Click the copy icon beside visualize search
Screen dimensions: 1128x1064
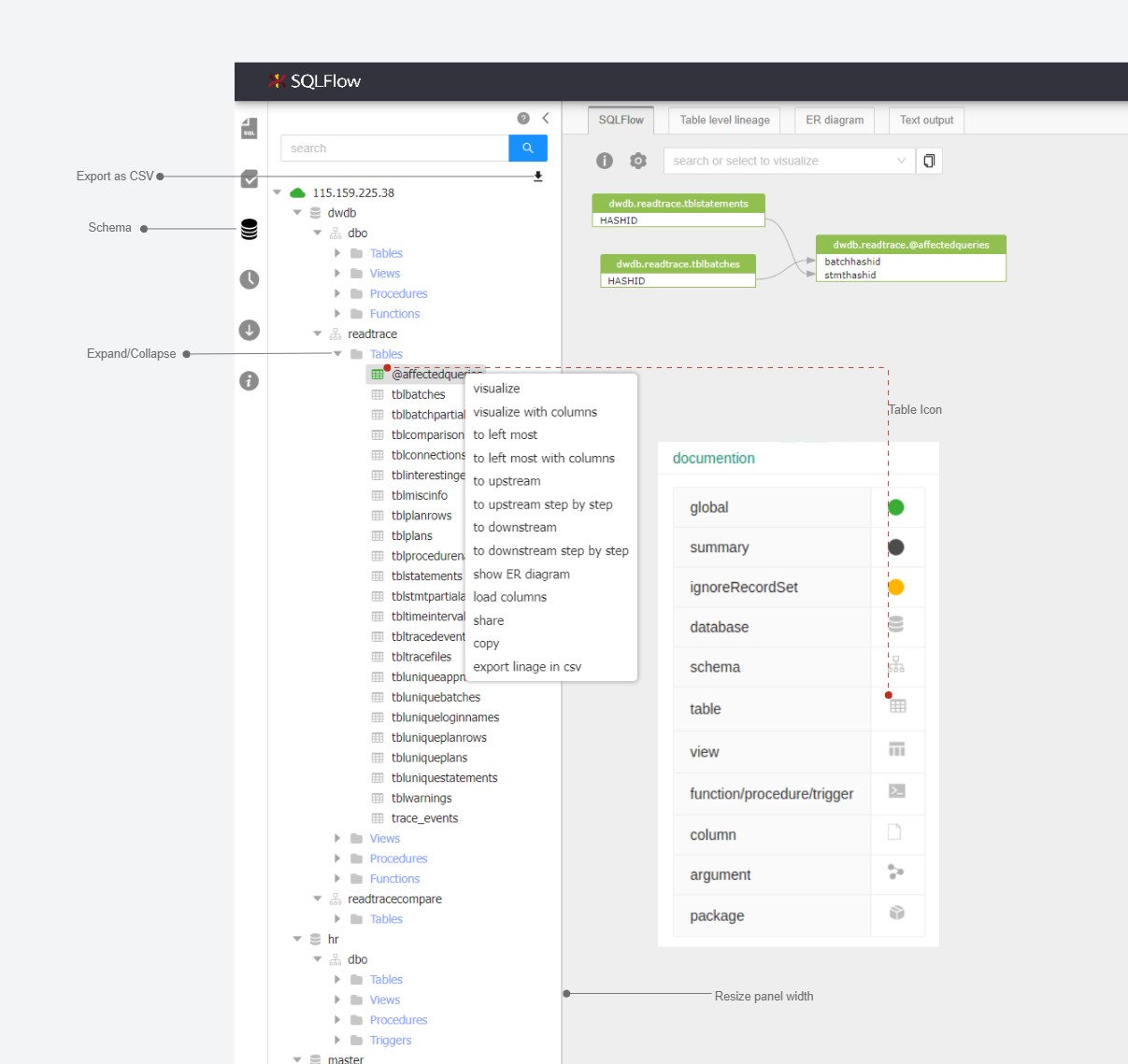click(929, 161)
